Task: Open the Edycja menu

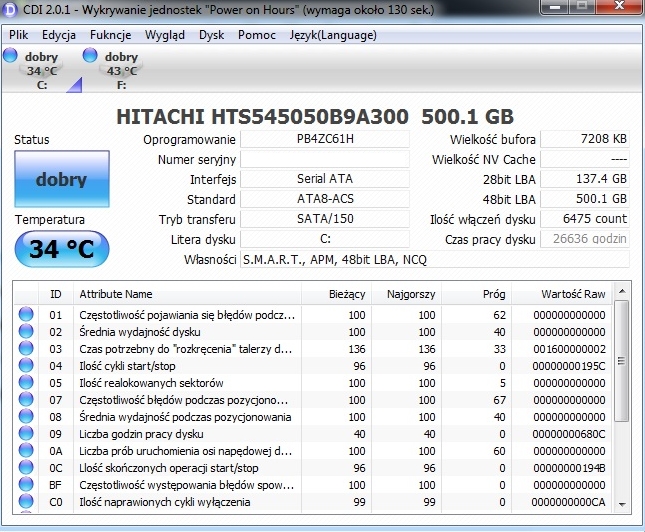Action: [x=59, y=35]
